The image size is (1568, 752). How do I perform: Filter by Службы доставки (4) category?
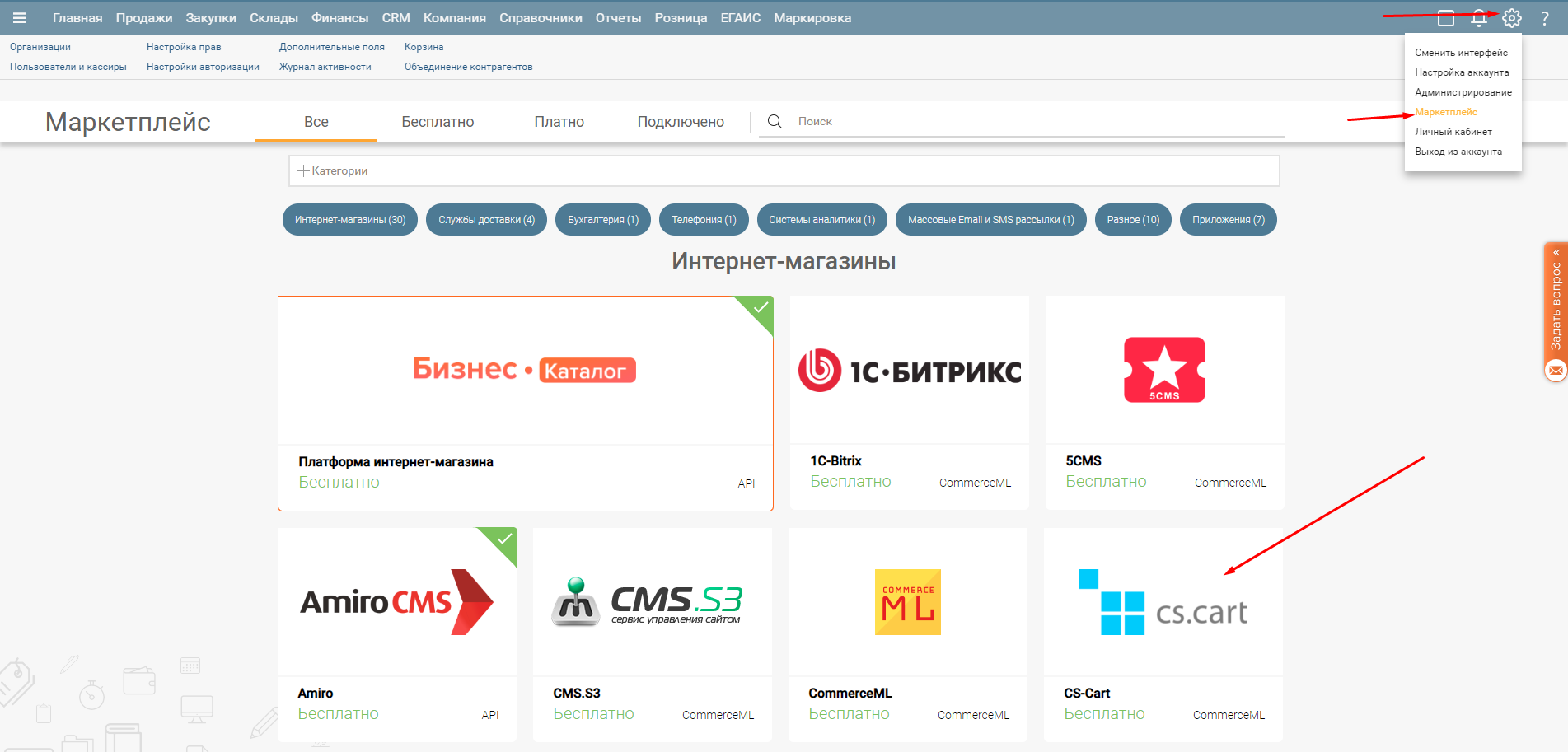pyautogui.click(x=486, y=220)
